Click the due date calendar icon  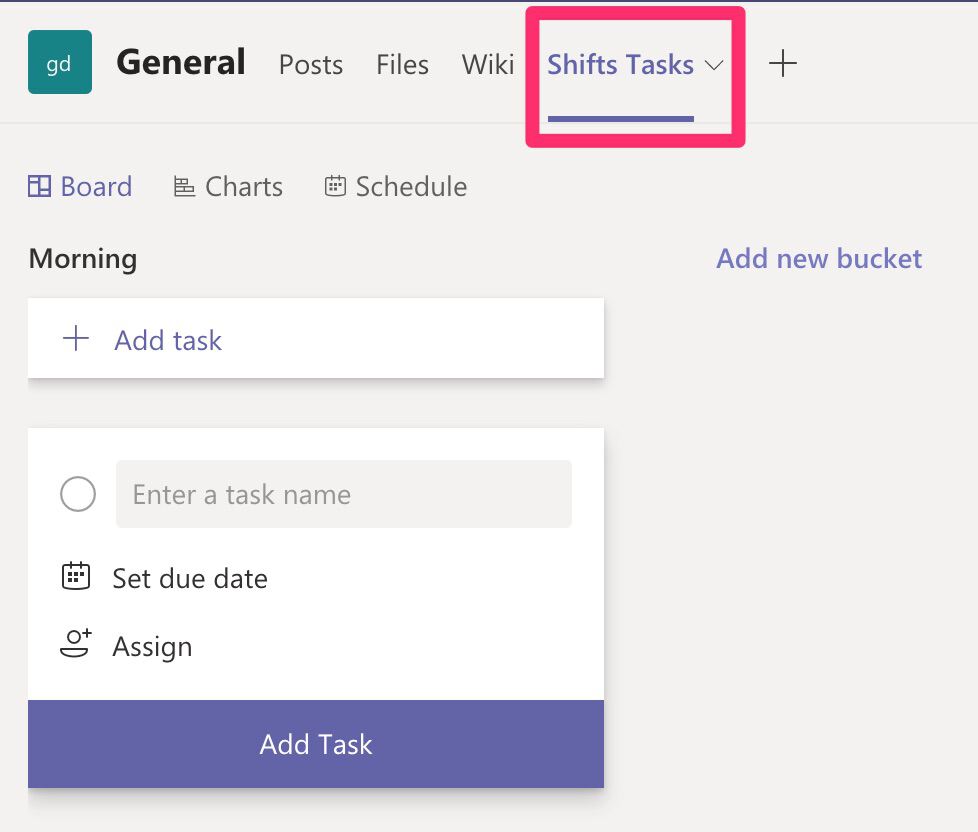pos(76,576)
